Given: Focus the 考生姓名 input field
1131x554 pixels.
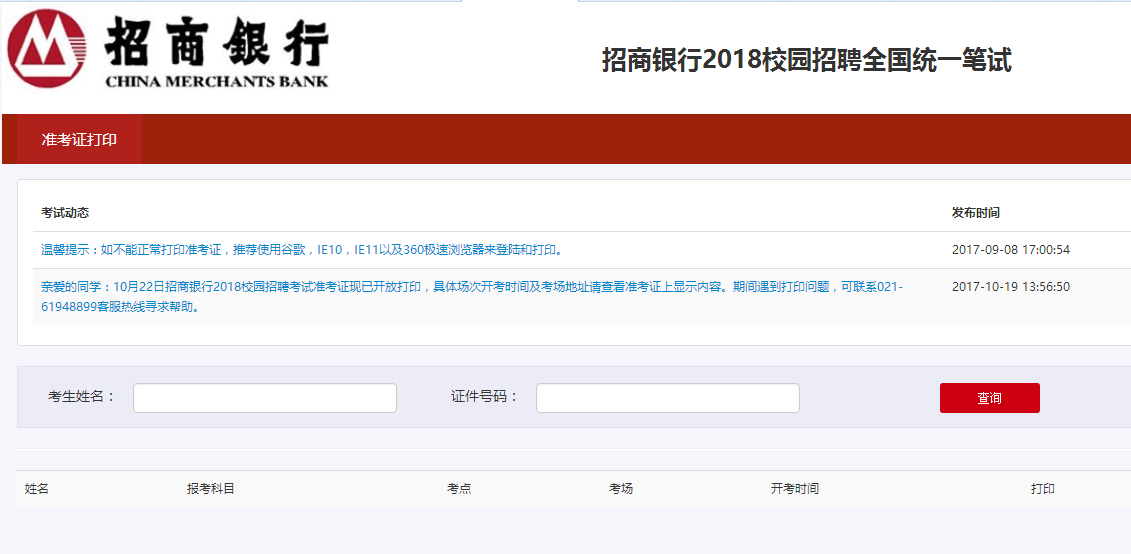Looking at the screenshot, I should pos(265,398).
